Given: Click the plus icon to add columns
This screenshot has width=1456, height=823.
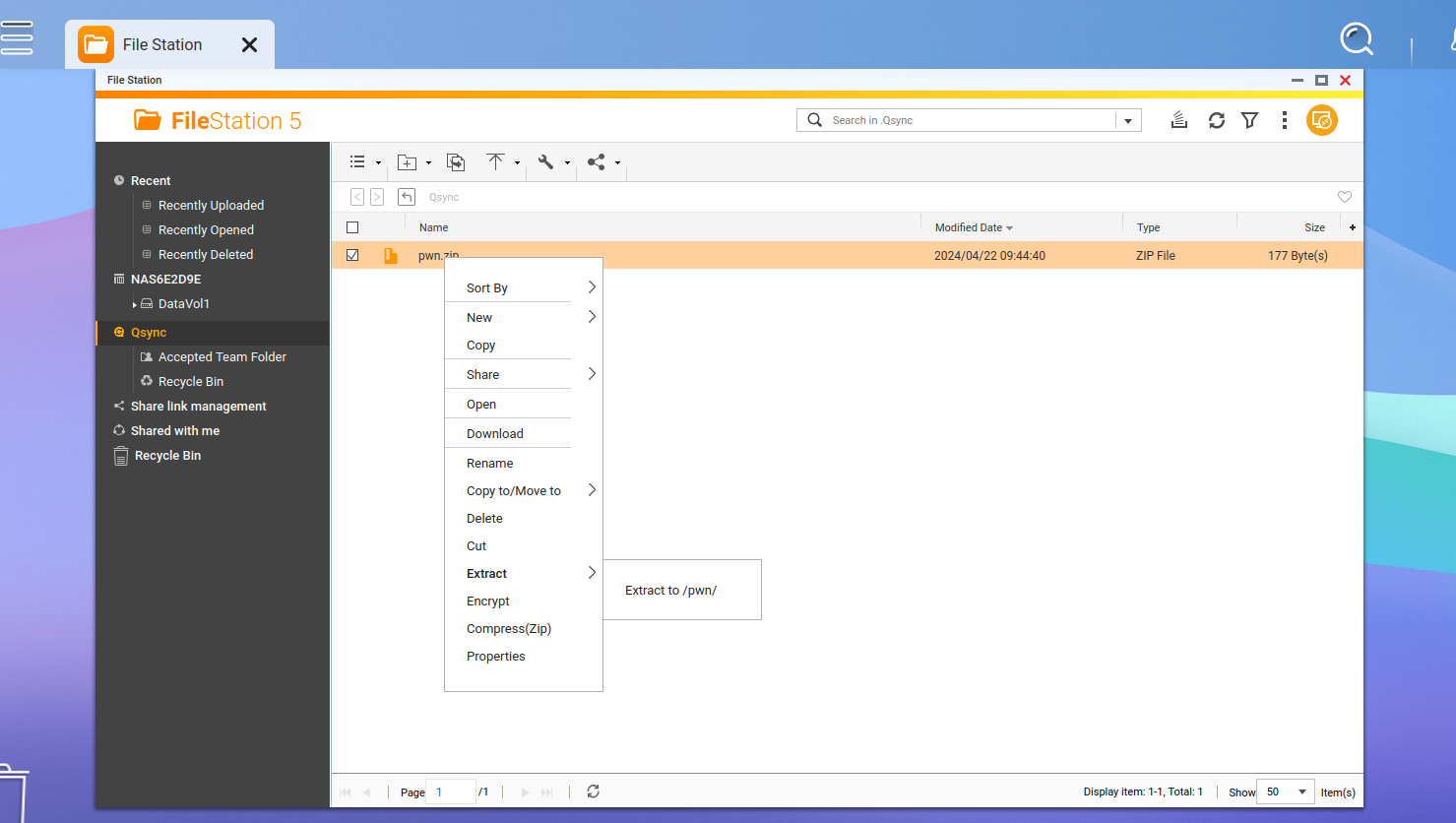Looking at the screenshot, I should pyautogui.click(x=1353, y=227).
